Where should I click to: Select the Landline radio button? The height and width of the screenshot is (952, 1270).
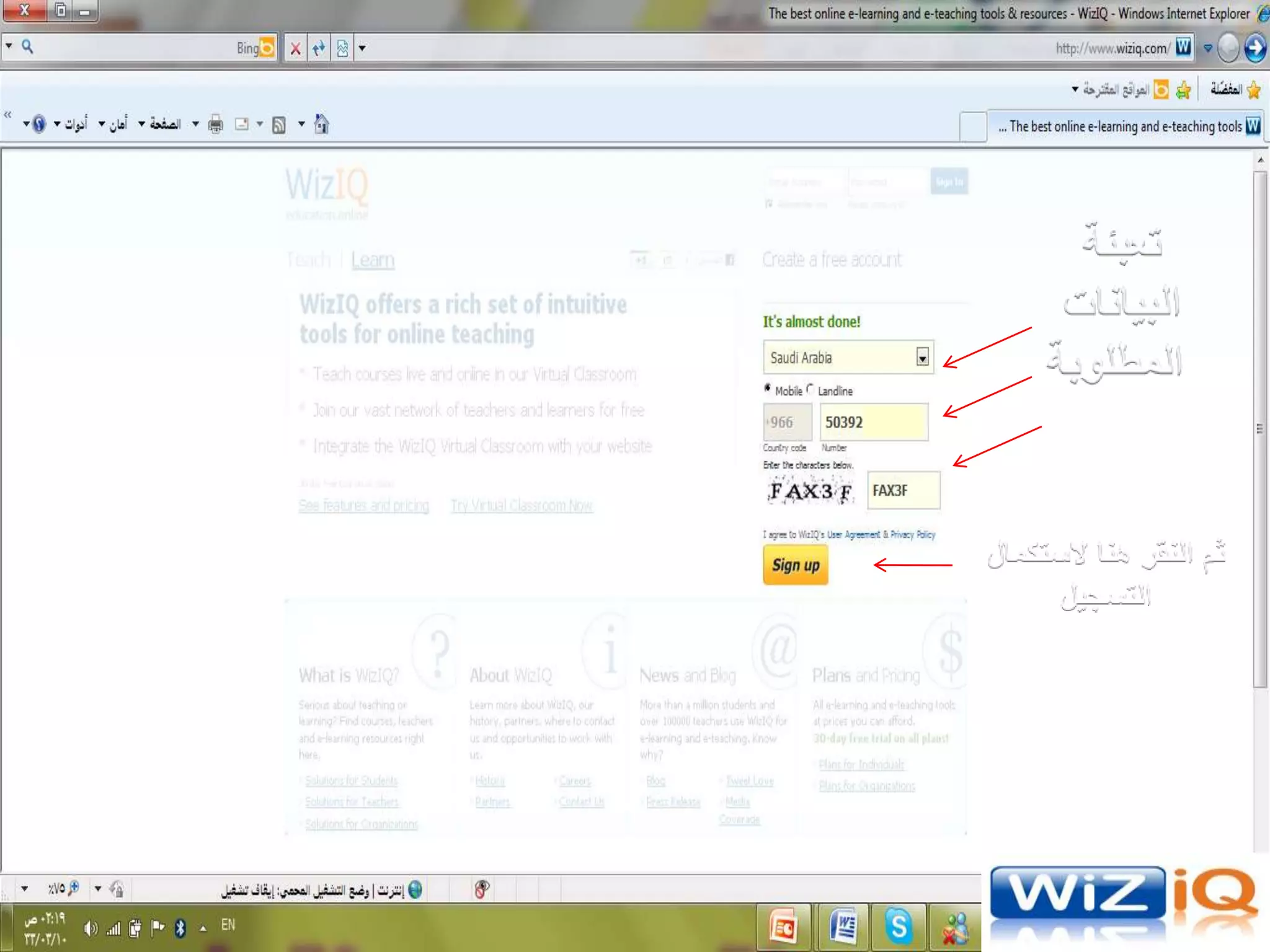(810, 389)
